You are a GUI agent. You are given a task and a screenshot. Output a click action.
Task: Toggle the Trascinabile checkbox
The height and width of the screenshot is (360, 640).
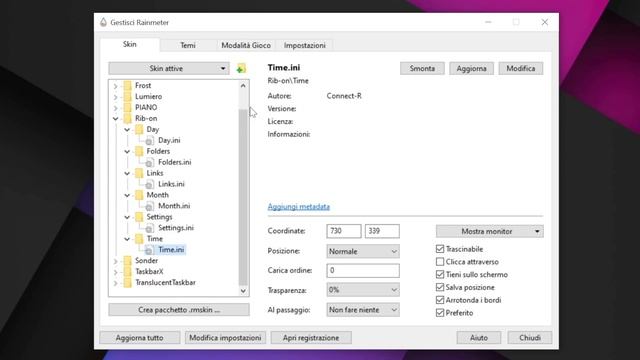(440, 249)
